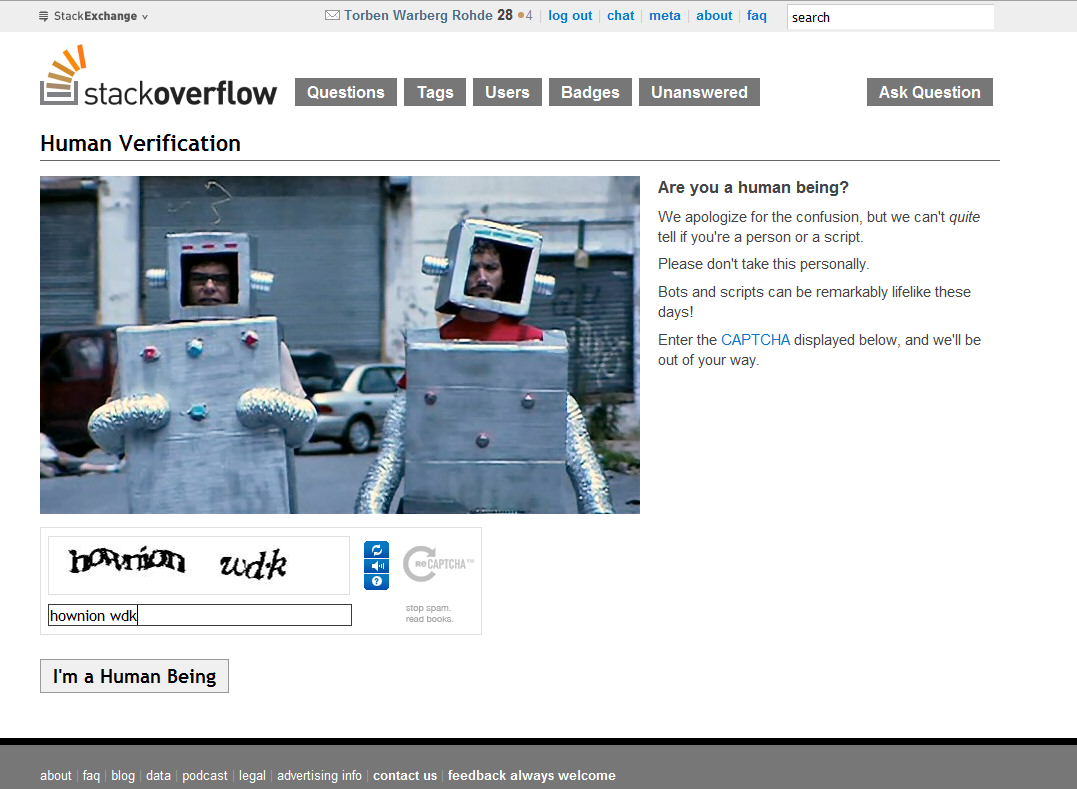Click the log out link
Image resolution: width=1077 pixels, height=789 pixels.
[570, 16]
